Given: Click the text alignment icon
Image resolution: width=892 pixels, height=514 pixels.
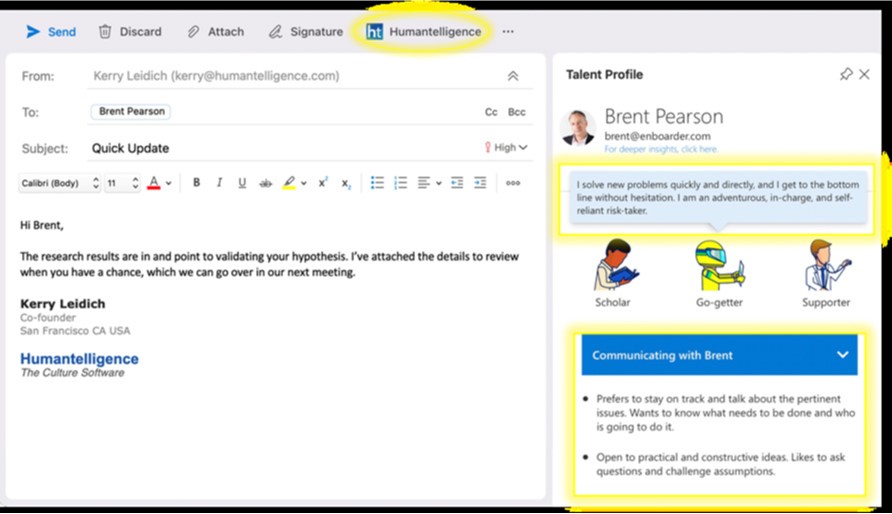Looking at the screenshot, I should pos(424,183).
